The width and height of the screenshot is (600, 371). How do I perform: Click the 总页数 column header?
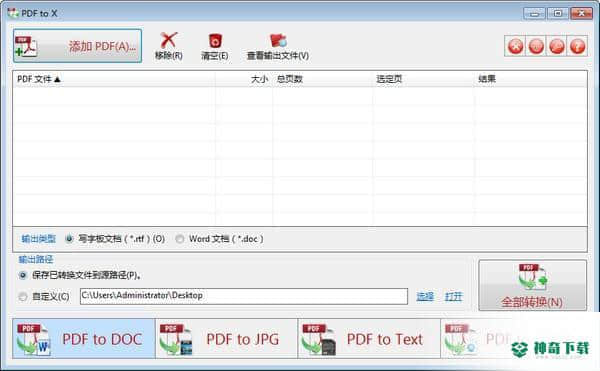coord(323,79)
